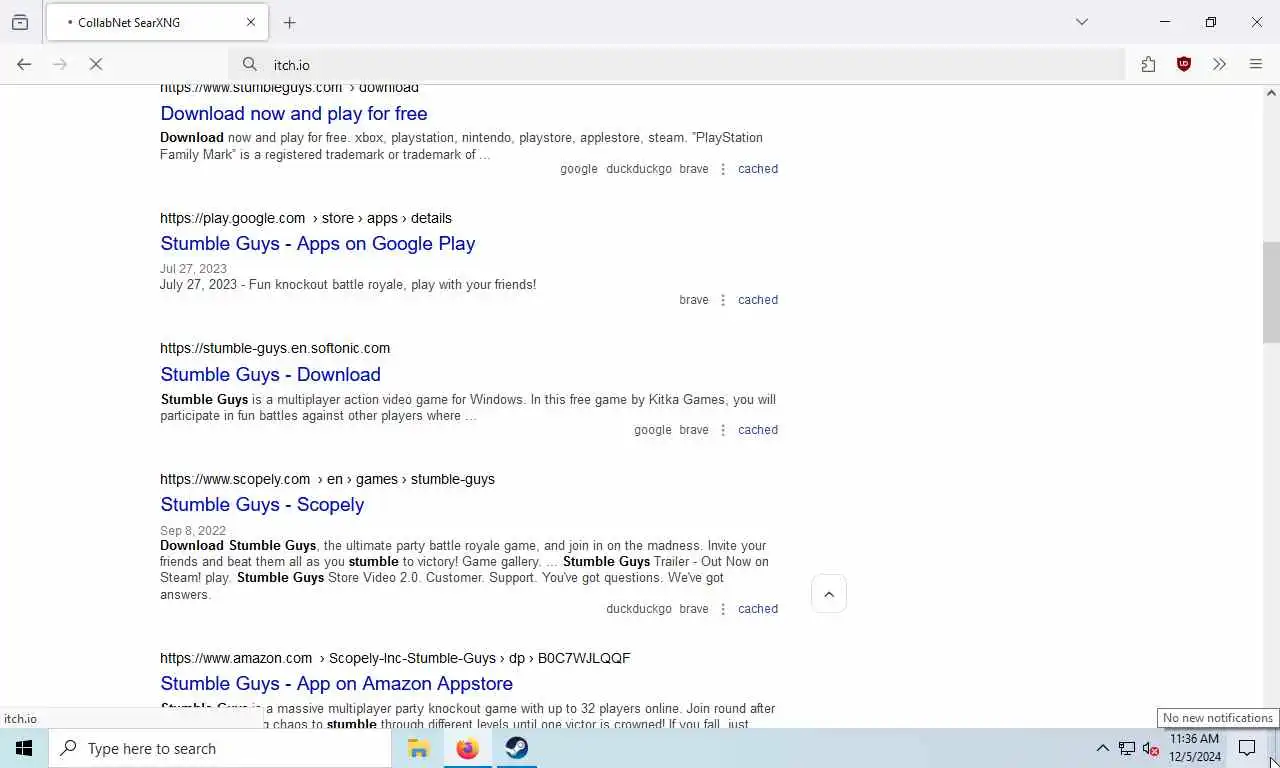1280x768 pixels.
Task: Open cached link for softonic result
Action: coord(758,430)
